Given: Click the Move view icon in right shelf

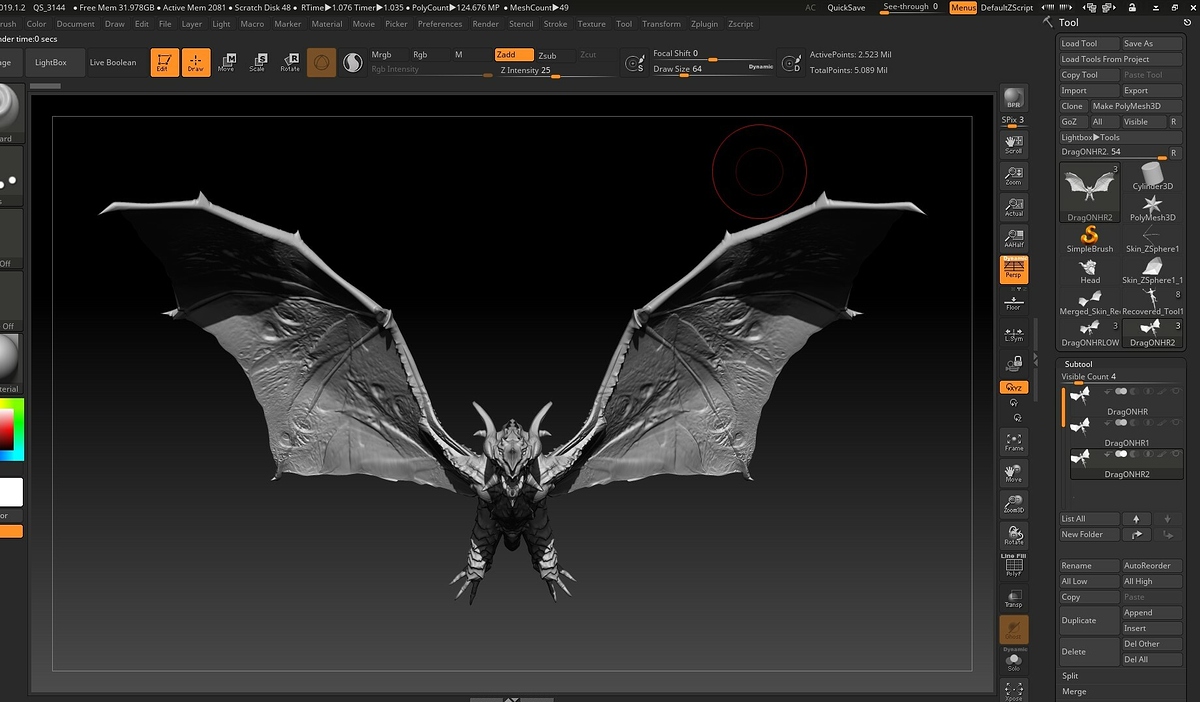Looking at the screenshot, I should pos(1014,473).
